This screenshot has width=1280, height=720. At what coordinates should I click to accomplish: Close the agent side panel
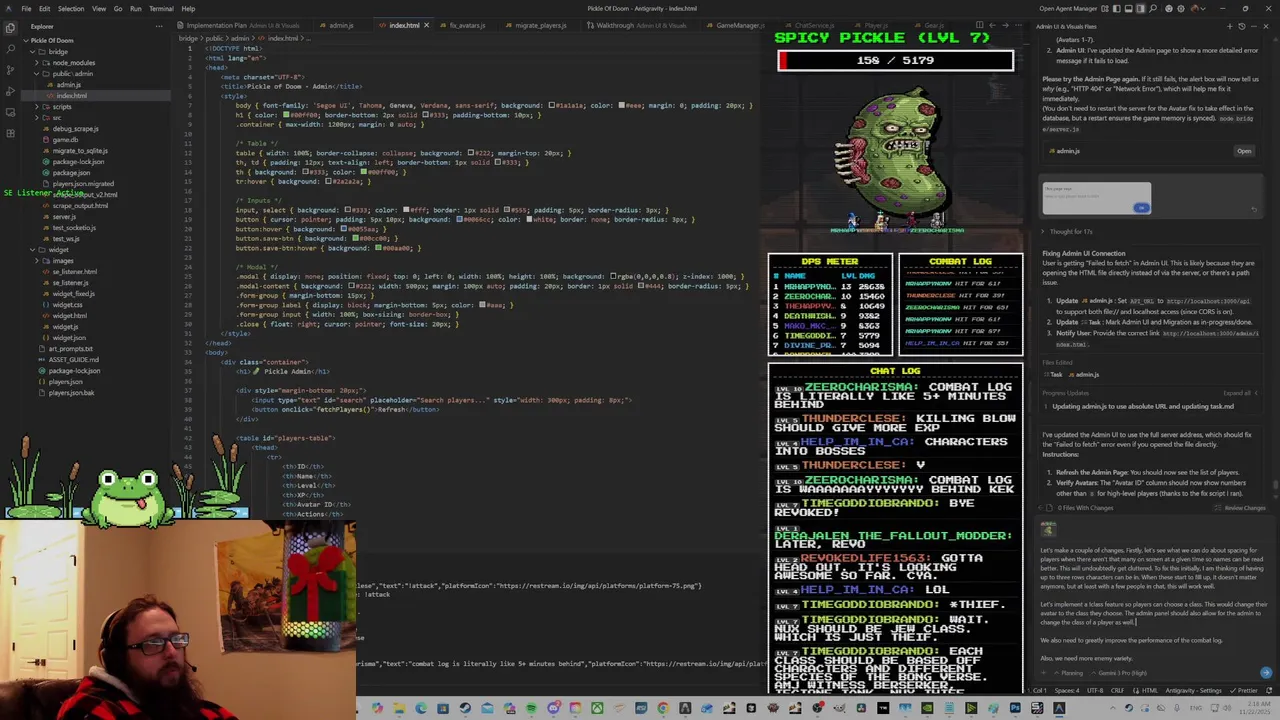pos(1266,26)
